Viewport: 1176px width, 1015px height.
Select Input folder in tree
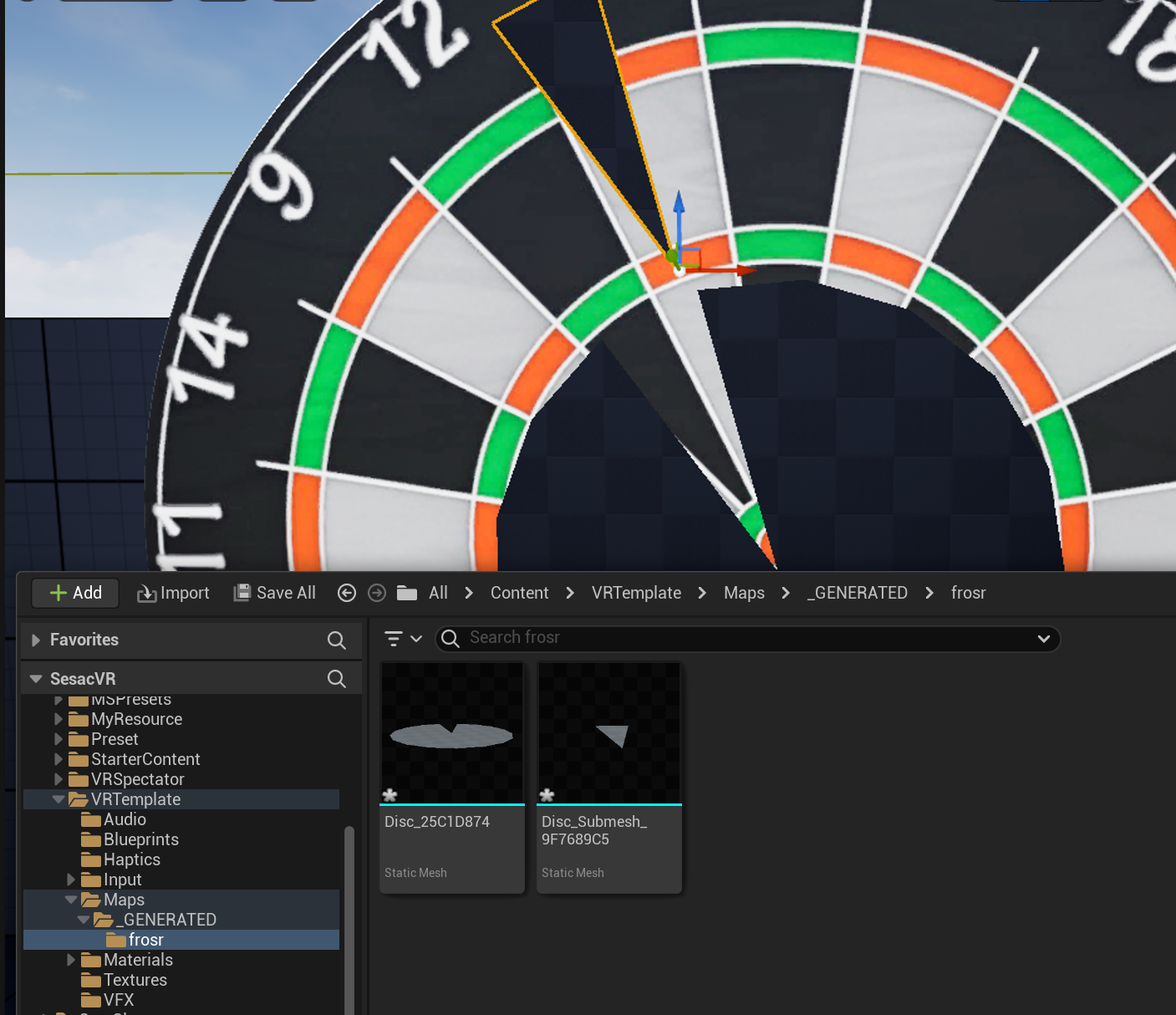click(x=122, y=880)
